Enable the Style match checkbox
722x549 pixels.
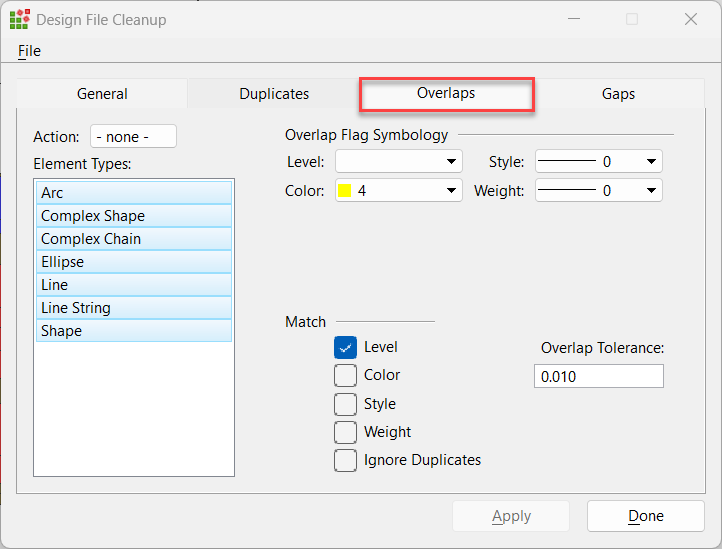pos(345,404)
